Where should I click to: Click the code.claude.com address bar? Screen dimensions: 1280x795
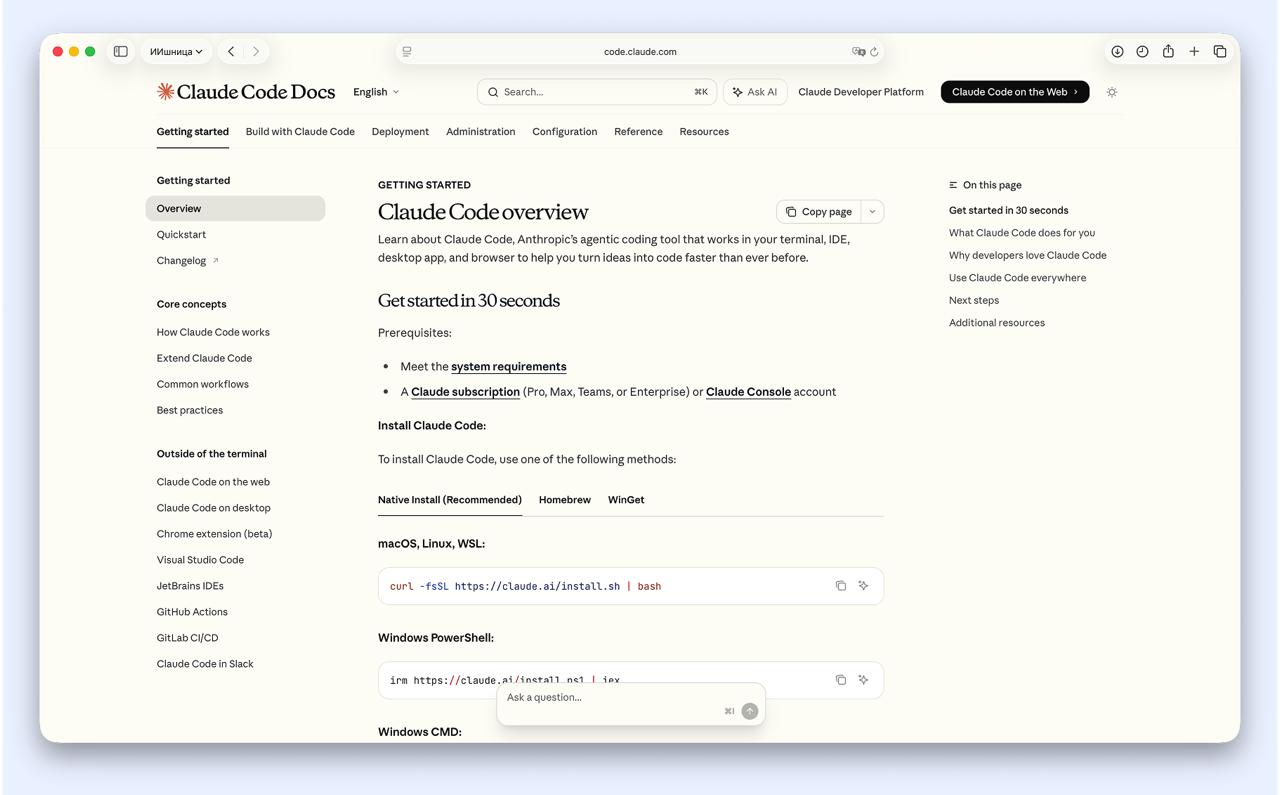[x=640, y=52]
